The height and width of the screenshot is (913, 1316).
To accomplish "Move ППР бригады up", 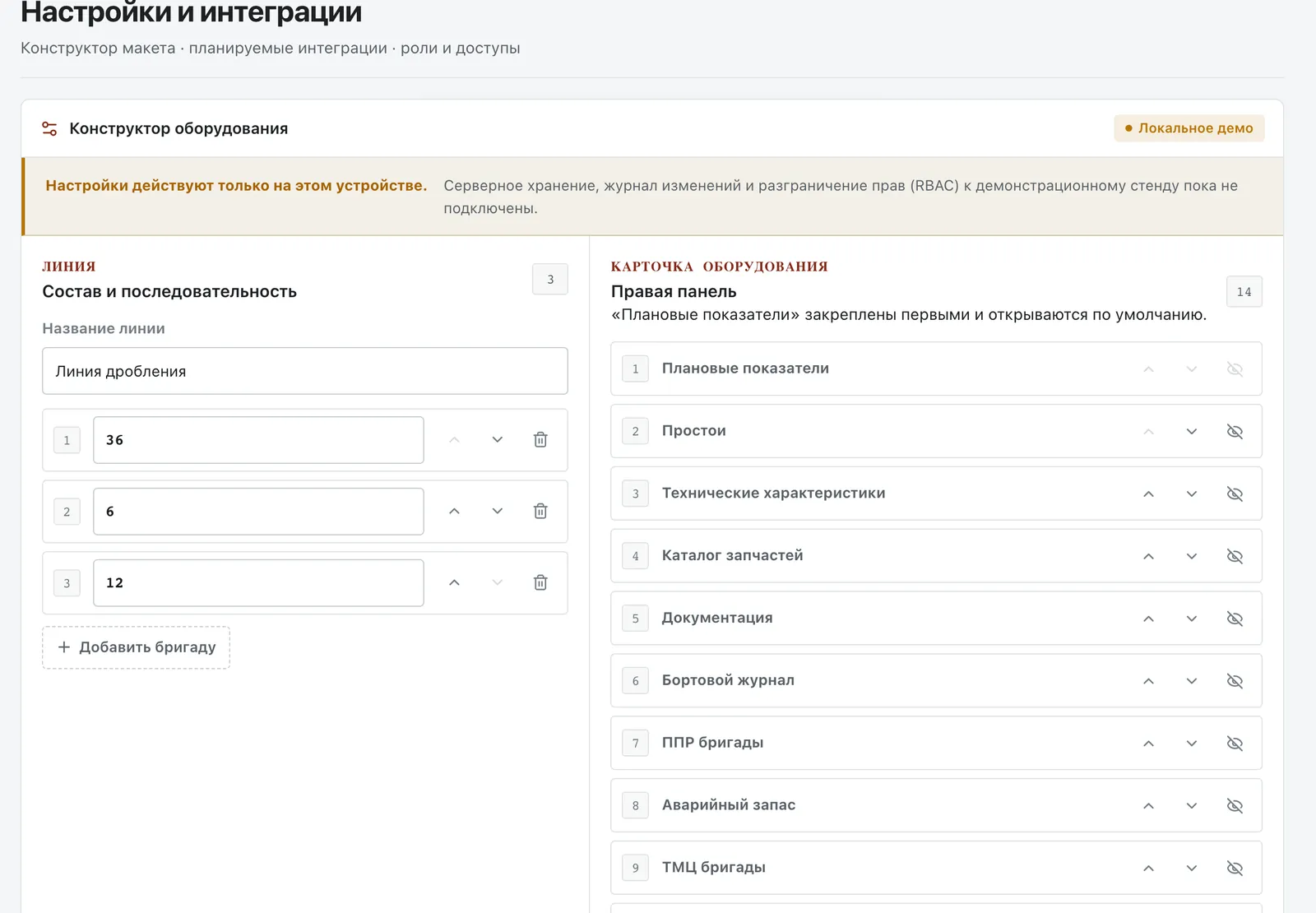I will pos(1149,744).
